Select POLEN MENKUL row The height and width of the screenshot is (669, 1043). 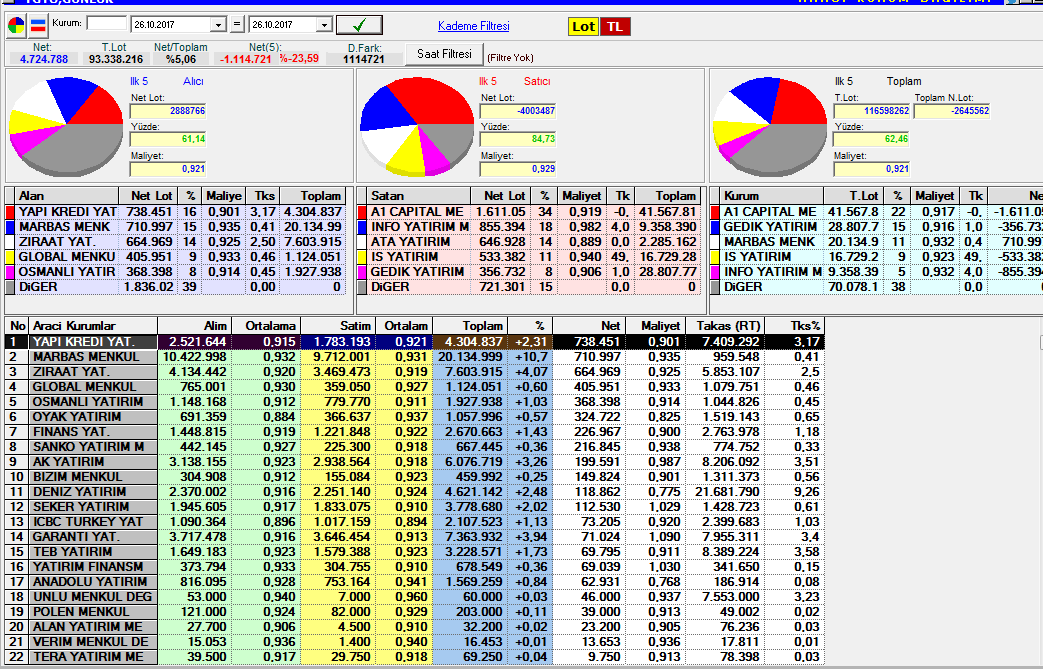414,612
